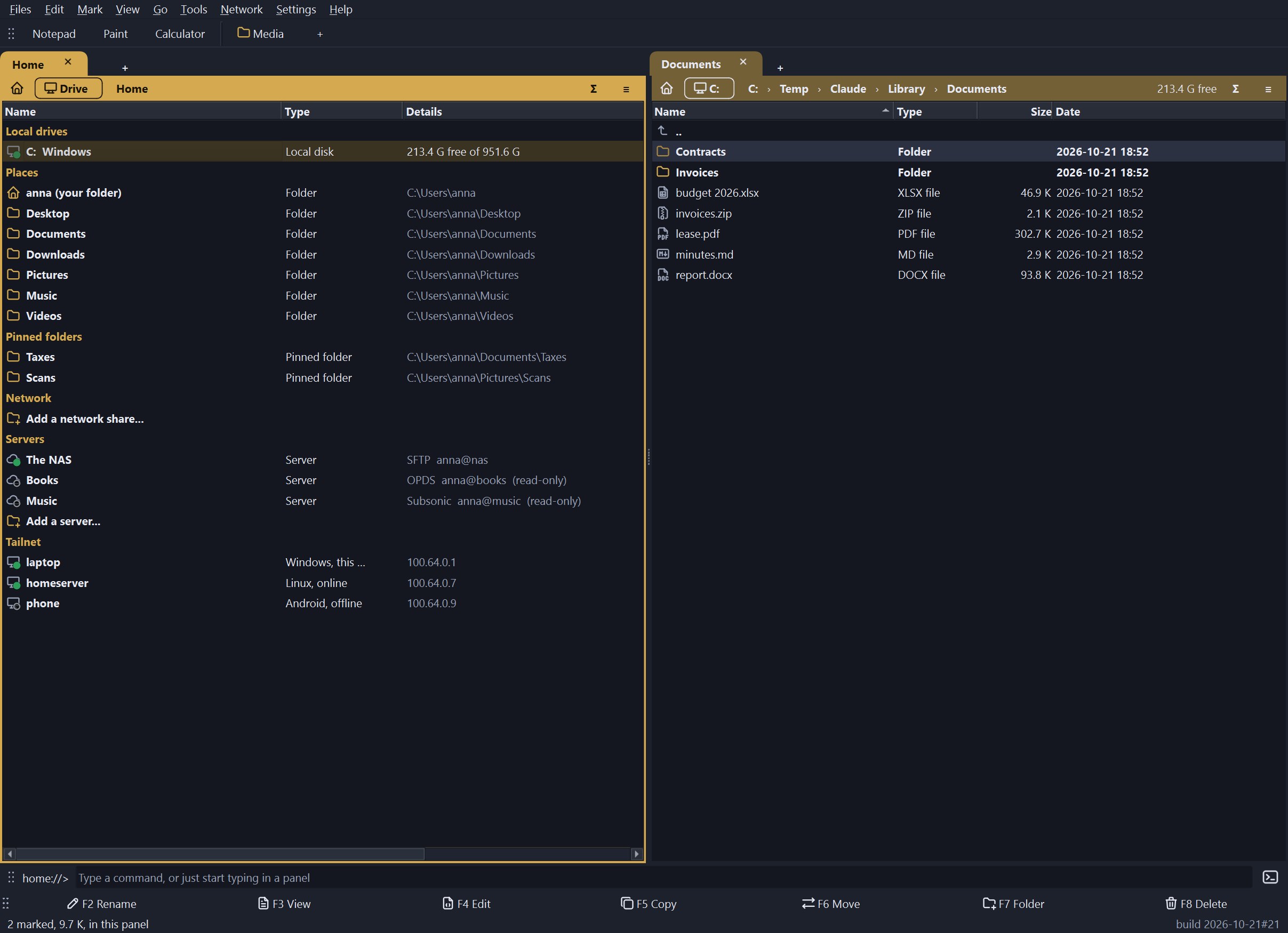1288x933 pixels.
Task: Switch to the Documents tab
Action: point(691,64)
